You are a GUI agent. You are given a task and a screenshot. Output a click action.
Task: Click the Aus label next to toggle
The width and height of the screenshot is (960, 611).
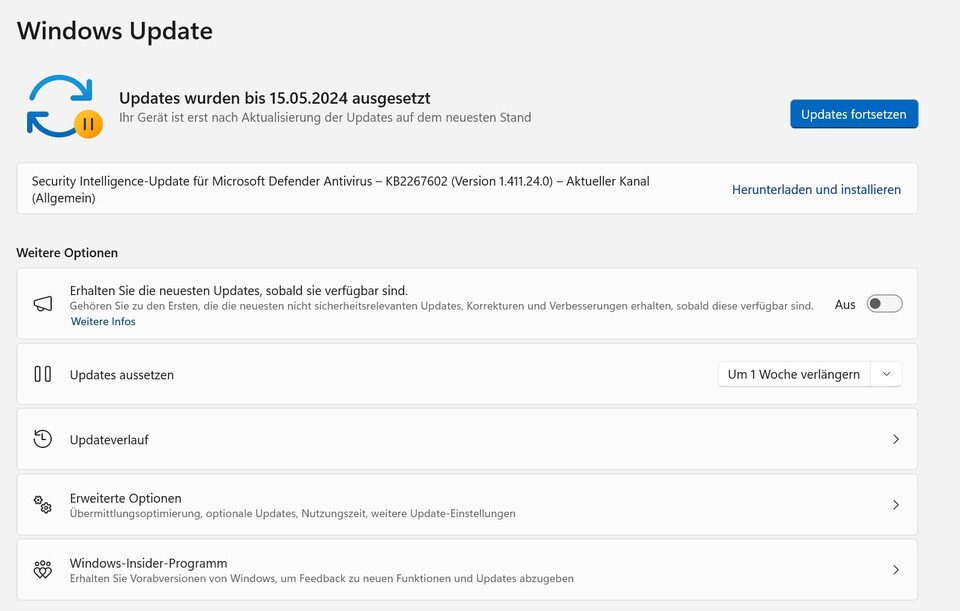pyautogui.click(x=845, y=304)
